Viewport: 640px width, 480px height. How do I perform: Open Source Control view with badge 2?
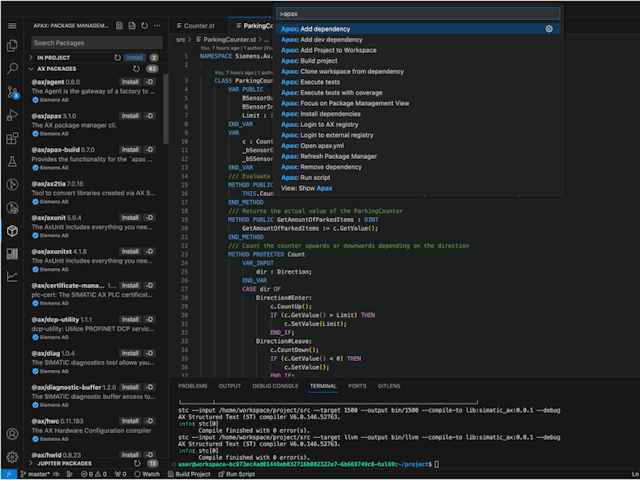[x=12, y=92]
